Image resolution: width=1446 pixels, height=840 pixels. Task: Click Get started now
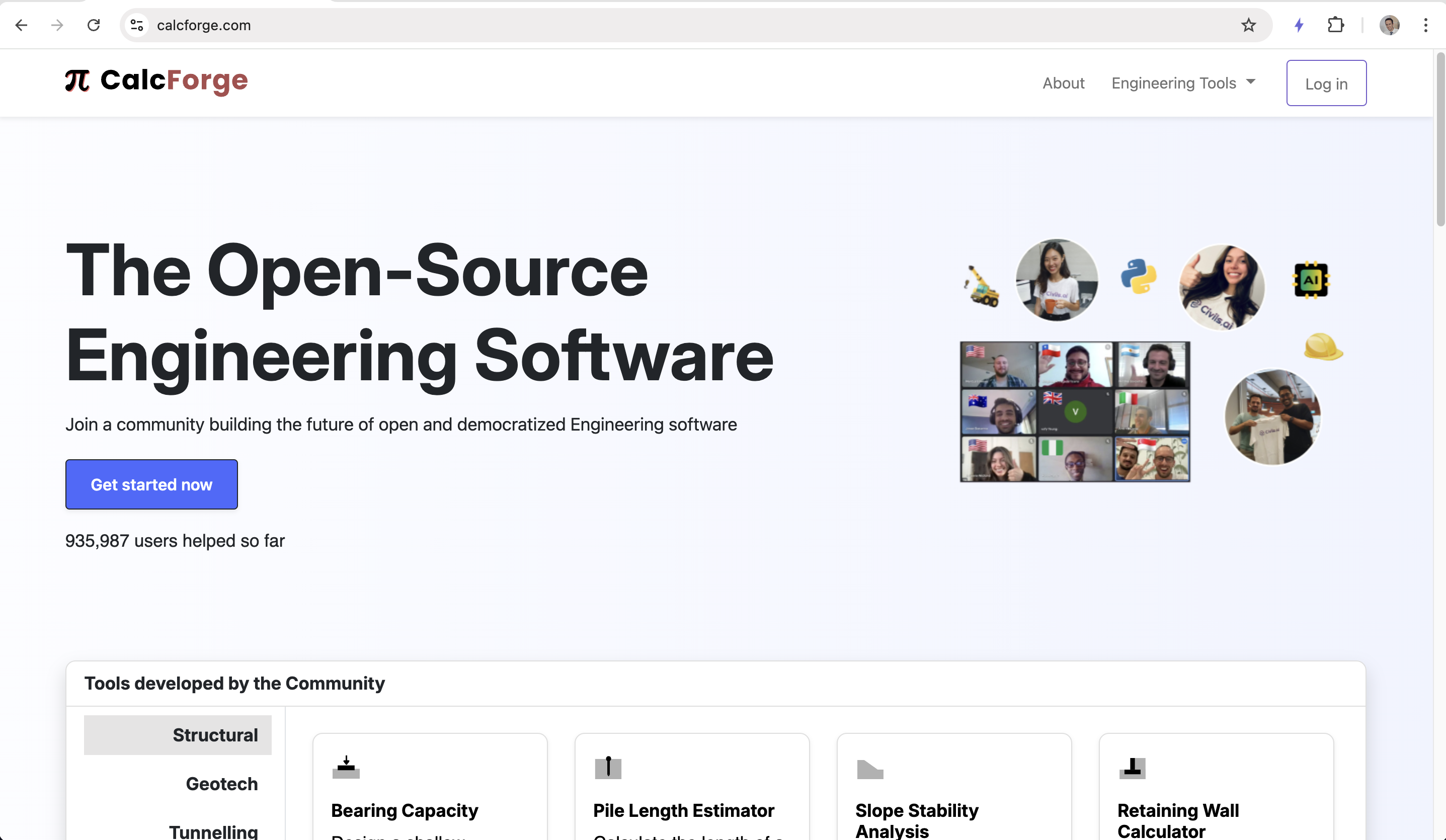pos(151,484)
